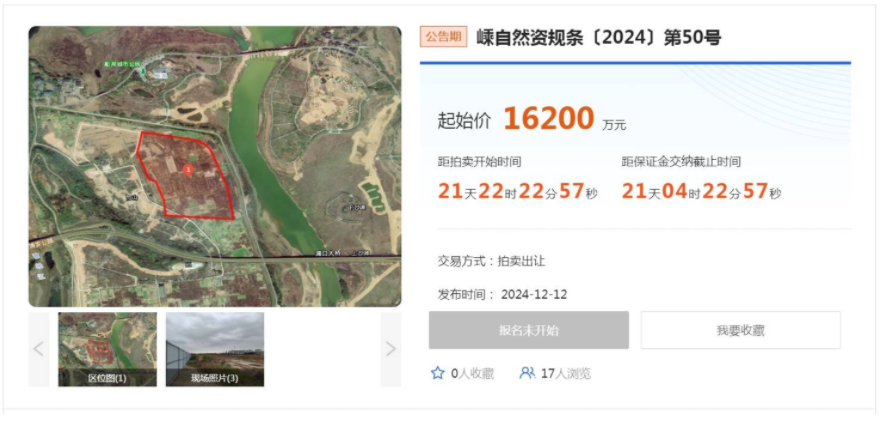
Task: Select the 现场照片(3) thumbnail
Action: coord(215,350)
